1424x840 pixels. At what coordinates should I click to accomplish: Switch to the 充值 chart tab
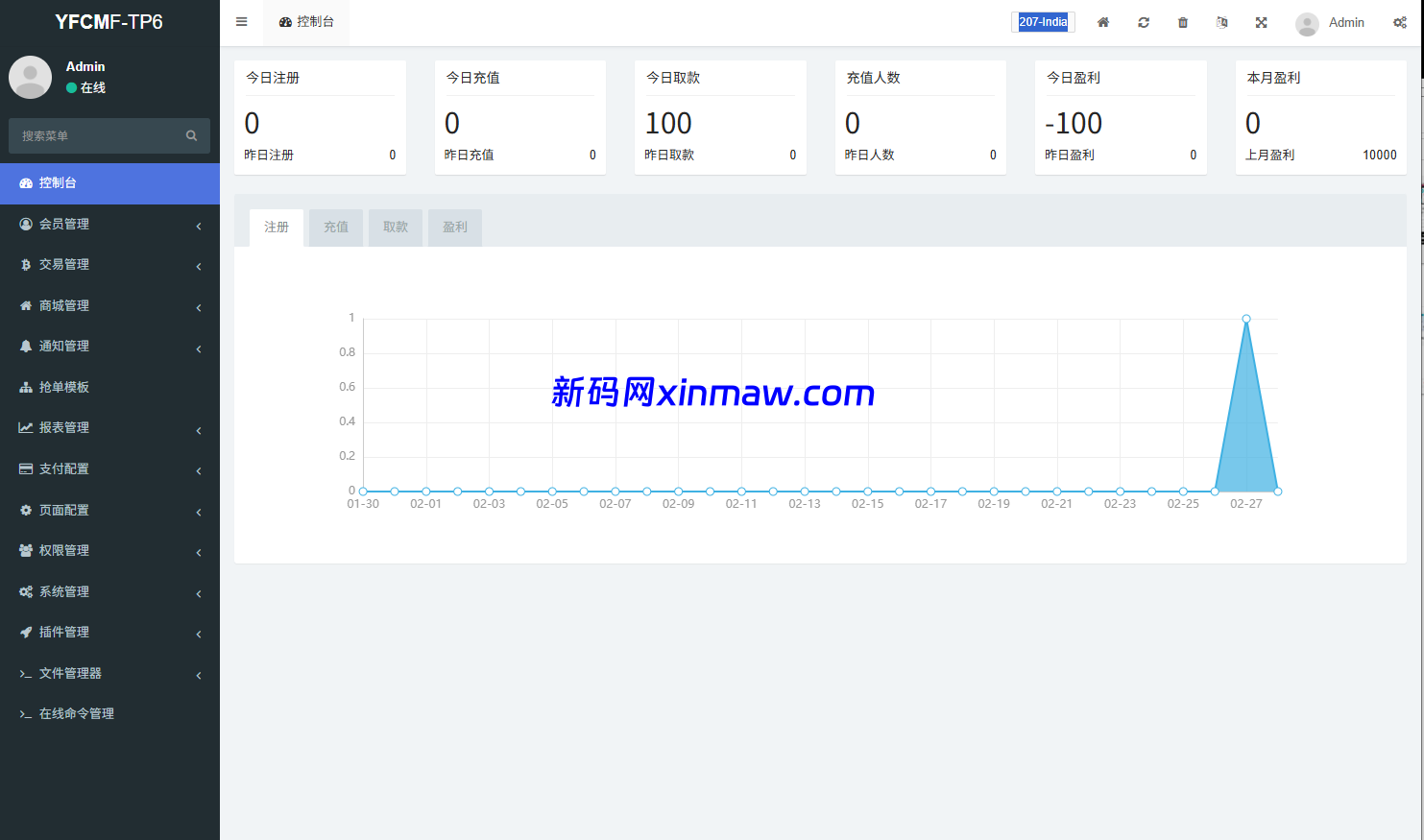[336, 228]
